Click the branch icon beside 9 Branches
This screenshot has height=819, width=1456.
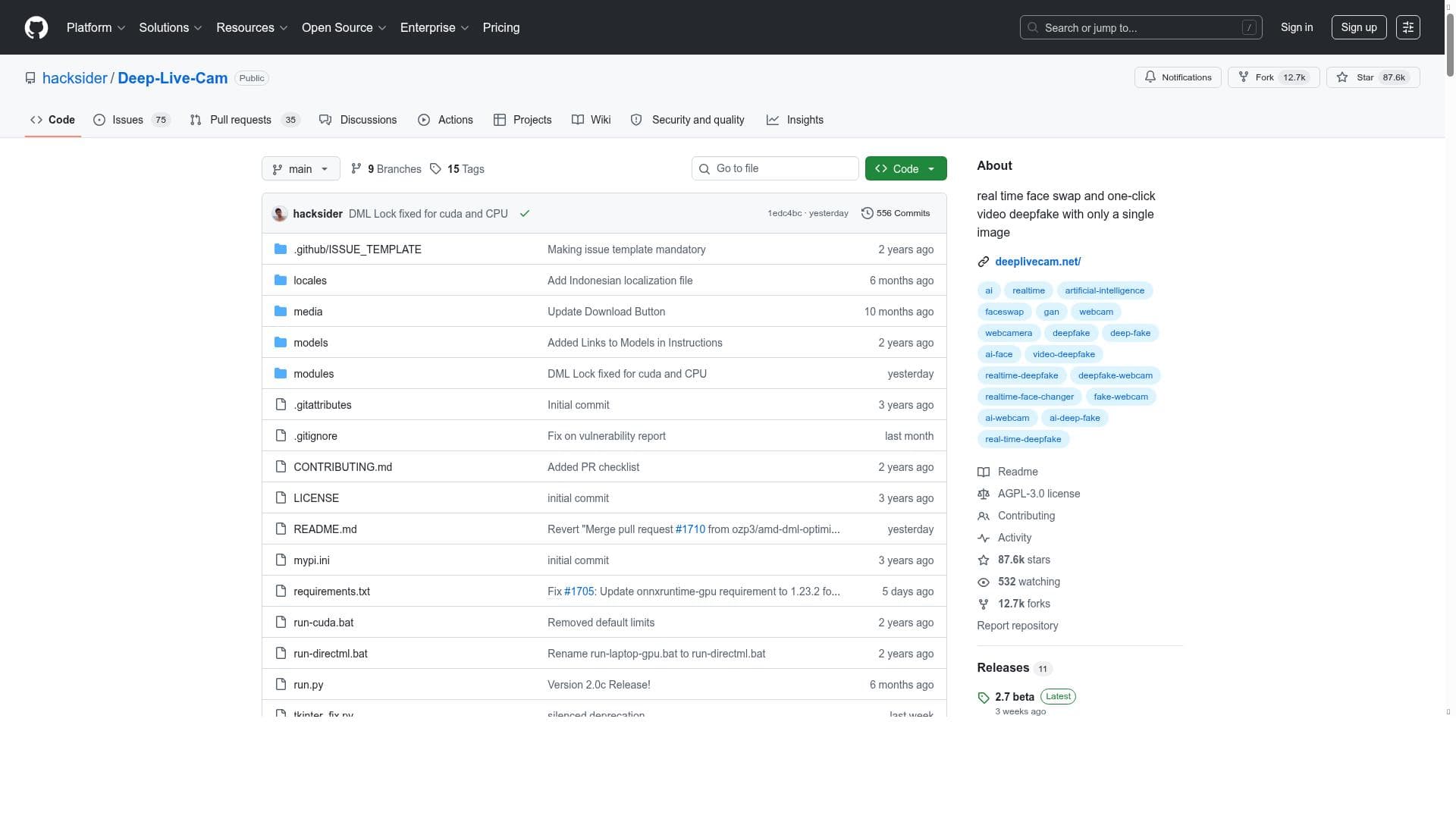(x=356, y=169)
